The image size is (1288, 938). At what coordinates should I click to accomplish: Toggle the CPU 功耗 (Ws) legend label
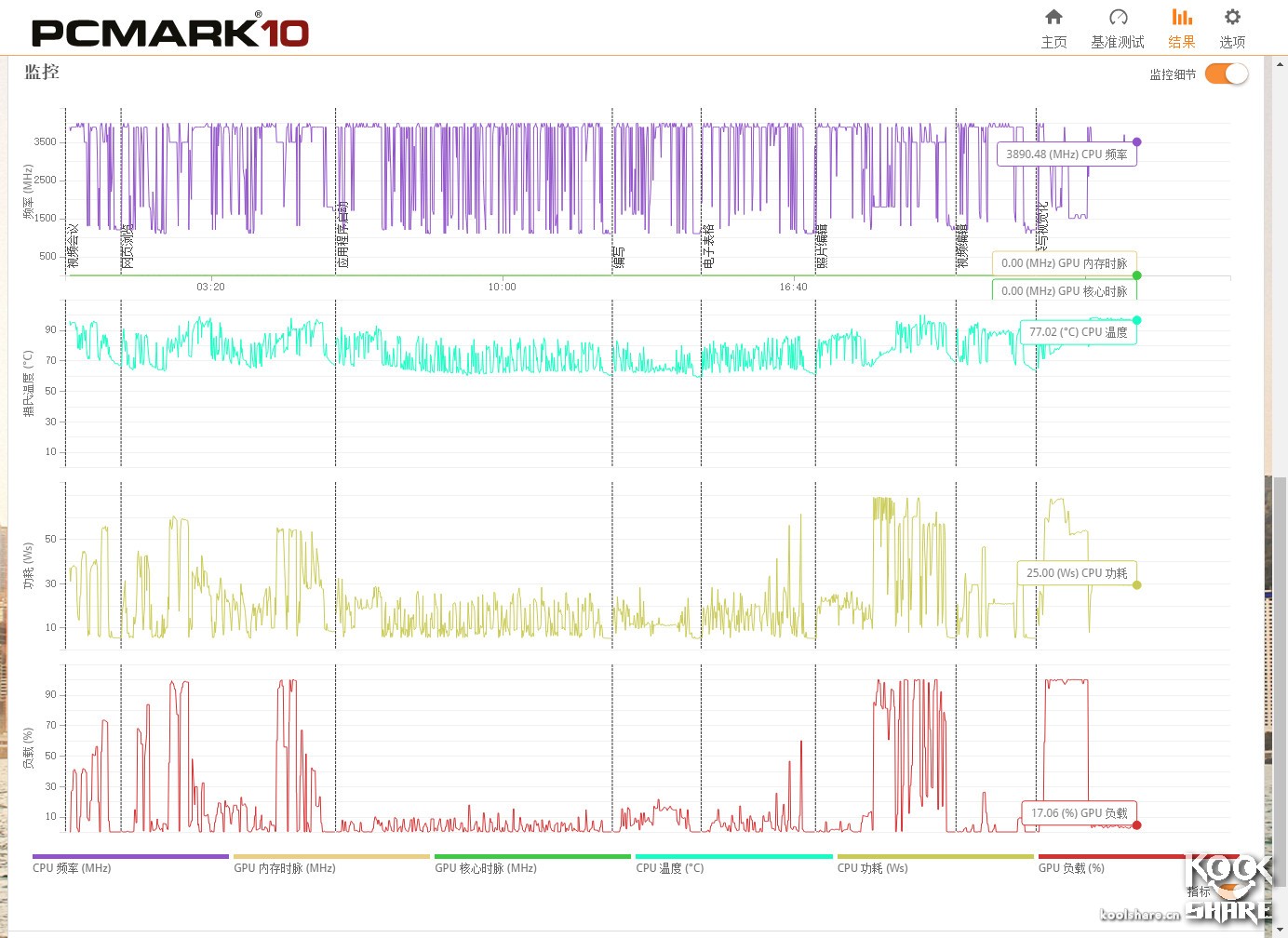pyautogui.click(x=872, y=868)
